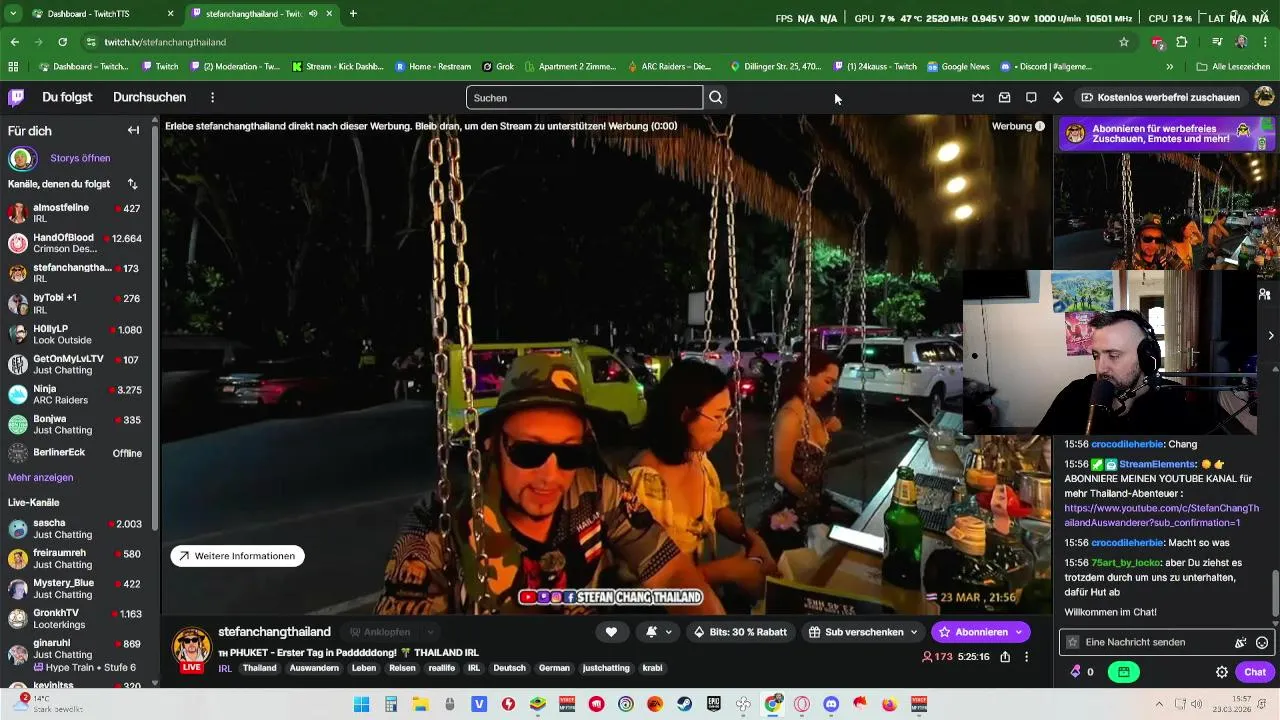Open the tab search dropdown in Chrome
Viewport: 1280px width, 720px height.
coord(13,14)
